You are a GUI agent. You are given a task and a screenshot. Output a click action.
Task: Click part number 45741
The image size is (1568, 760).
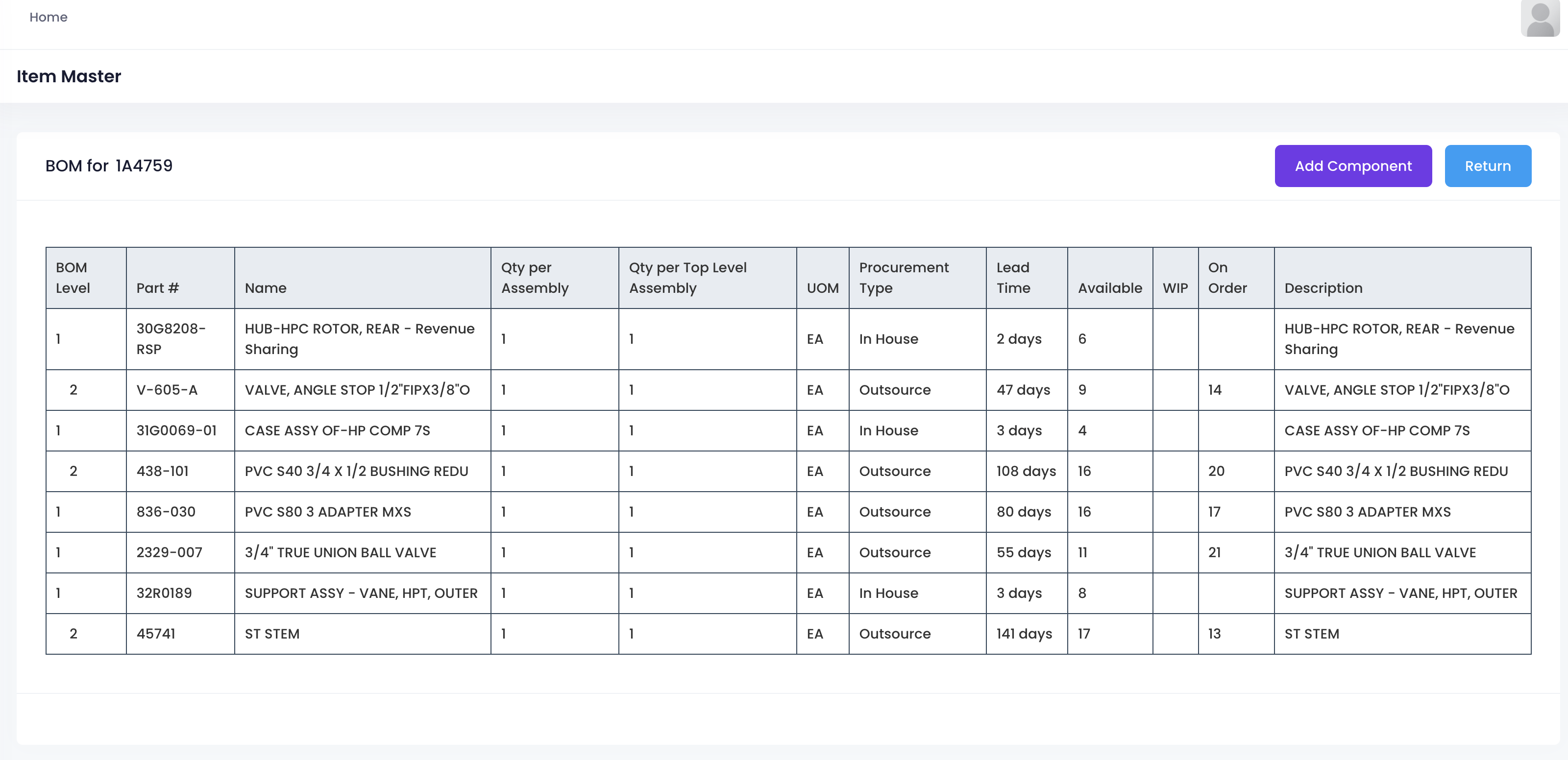(155, 634)
